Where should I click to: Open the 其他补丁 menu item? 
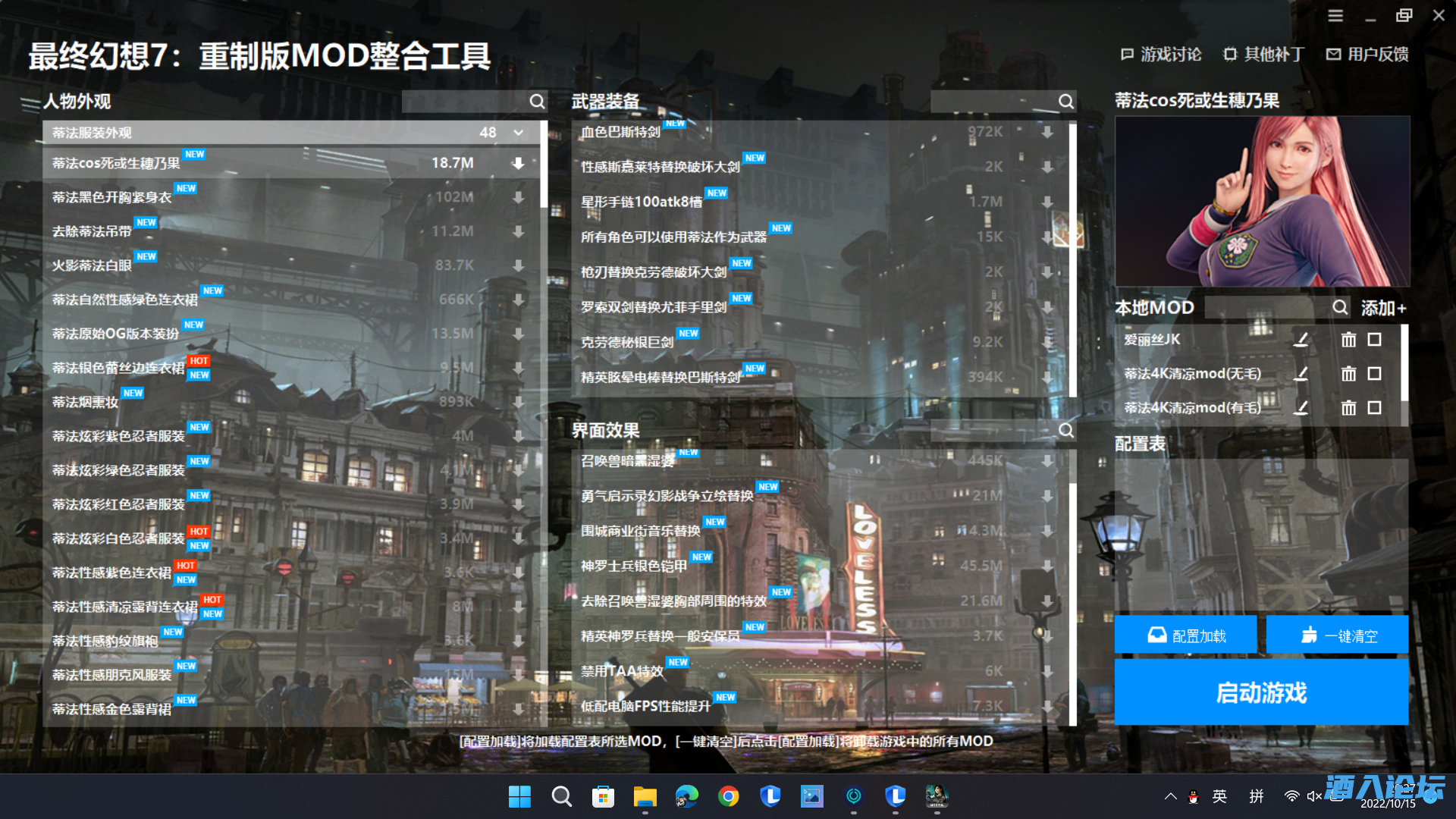1263,55
